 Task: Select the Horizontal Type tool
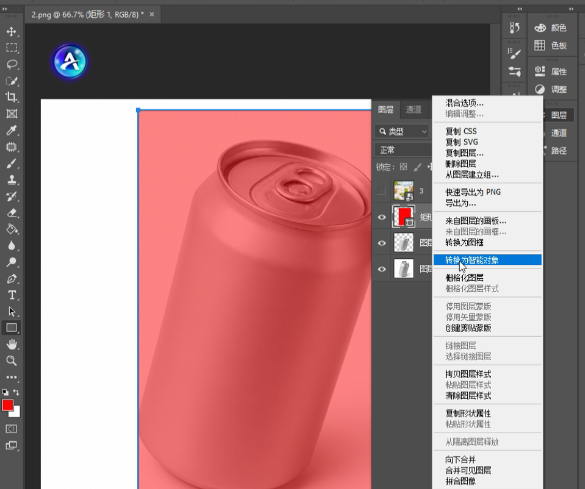click(11, 295)
